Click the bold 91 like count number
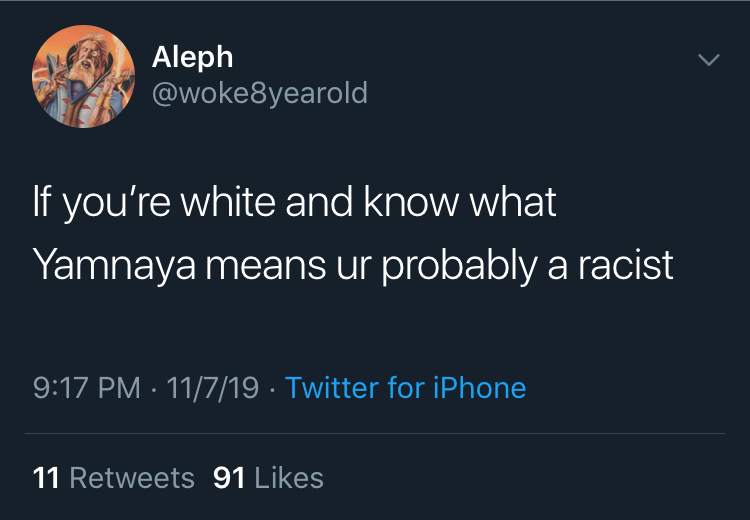 click(x=229, y=478)
